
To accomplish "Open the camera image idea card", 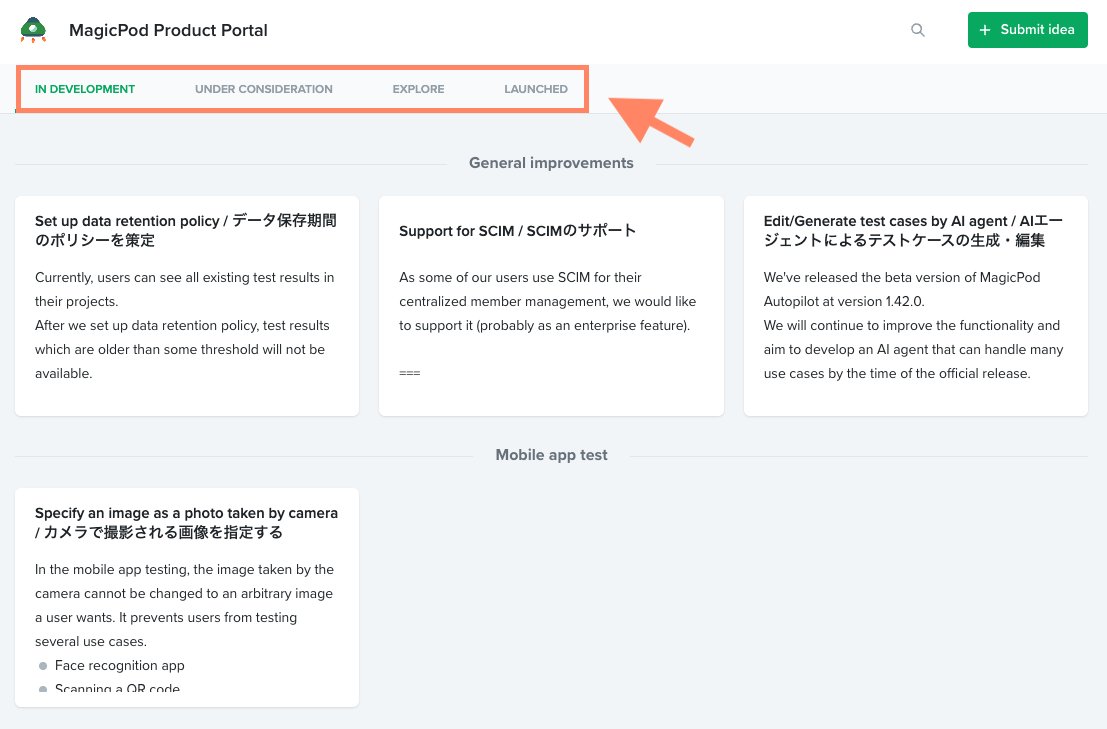I will 186,596.
